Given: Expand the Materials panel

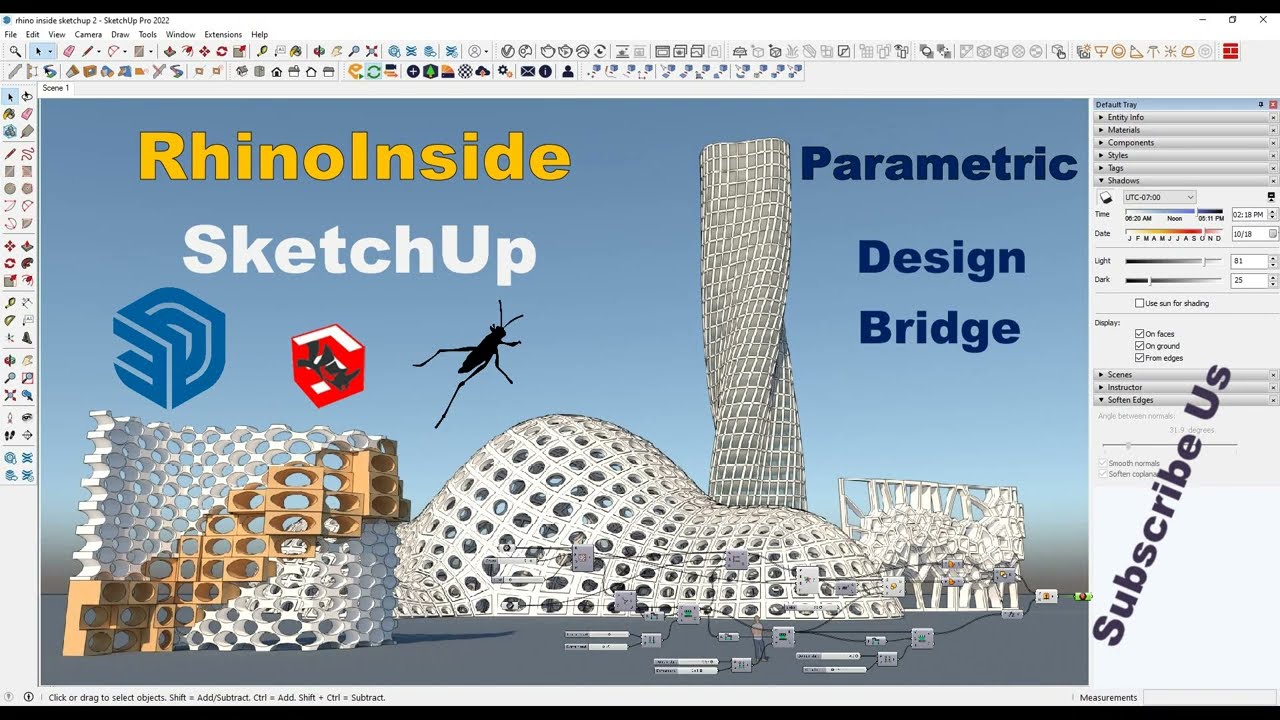Looking at the screenshot, I should (x=1181, y=130).
